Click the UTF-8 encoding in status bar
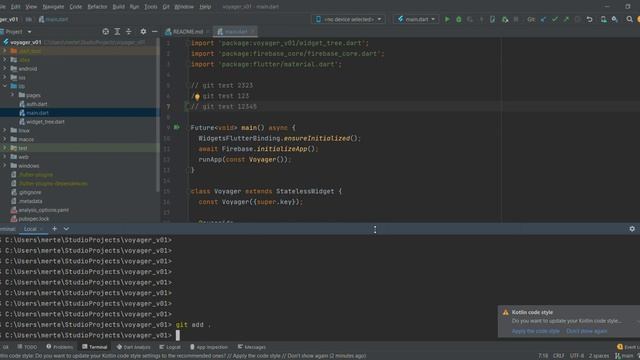The image size is (640, 360). tap(577, 356)
